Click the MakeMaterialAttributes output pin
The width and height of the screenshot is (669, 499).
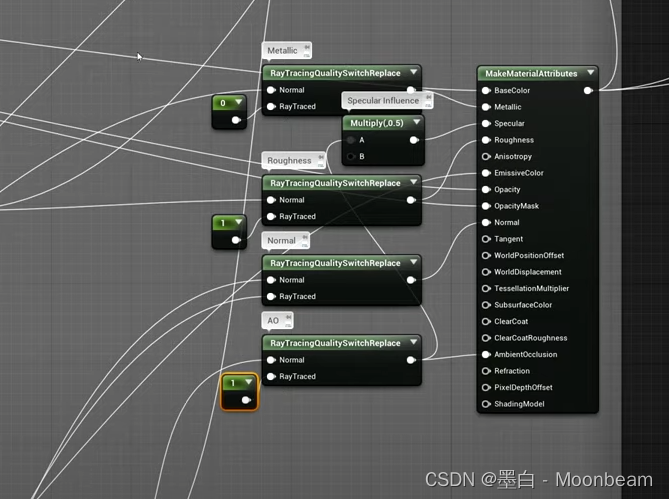(588, 90)
